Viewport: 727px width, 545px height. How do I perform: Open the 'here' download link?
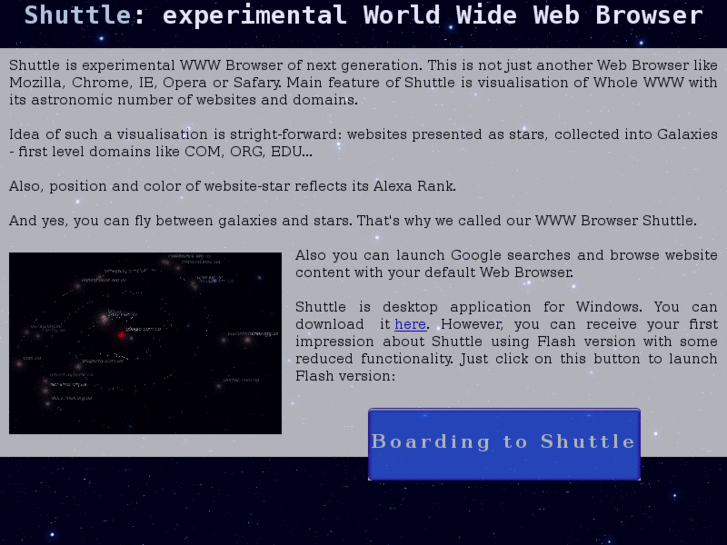coord(410,324)
